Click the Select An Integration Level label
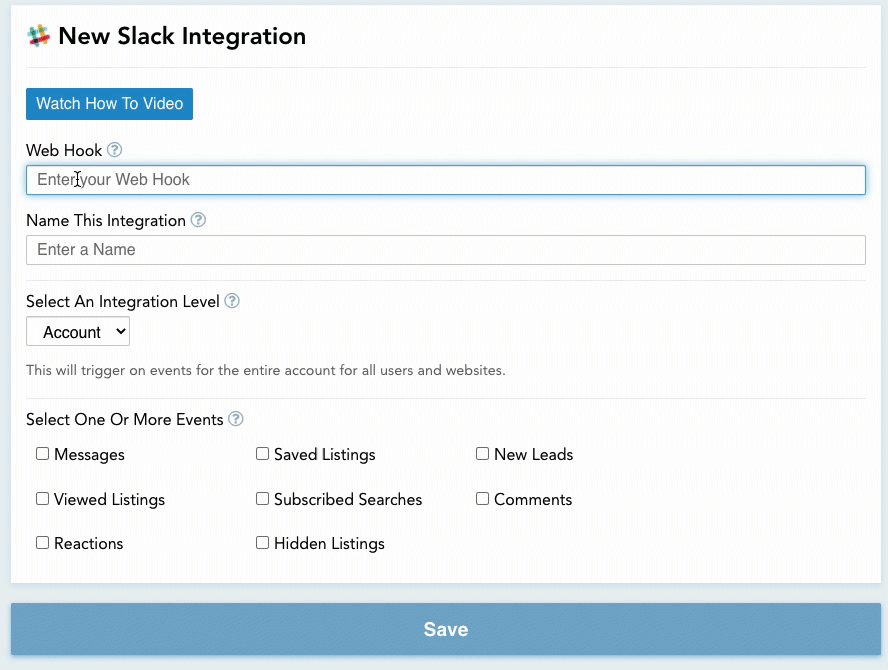888x670 pixels. coord(123,301)
